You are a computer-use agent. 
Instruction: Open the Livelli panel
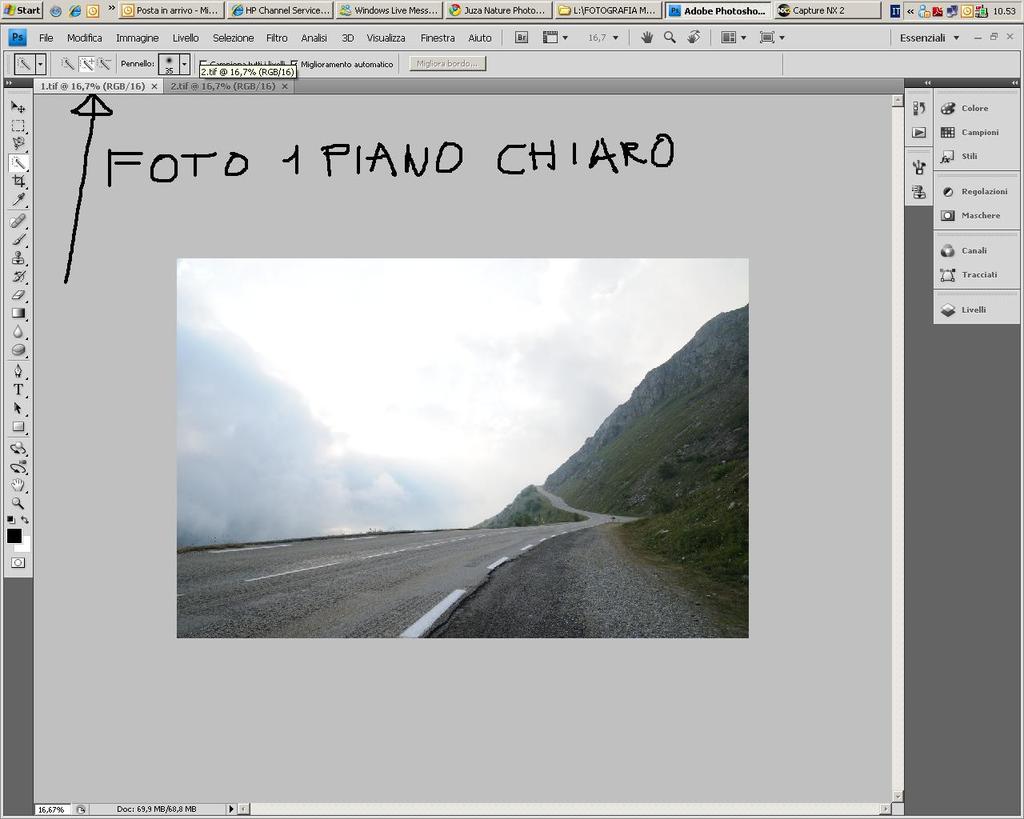pos(973,310)
